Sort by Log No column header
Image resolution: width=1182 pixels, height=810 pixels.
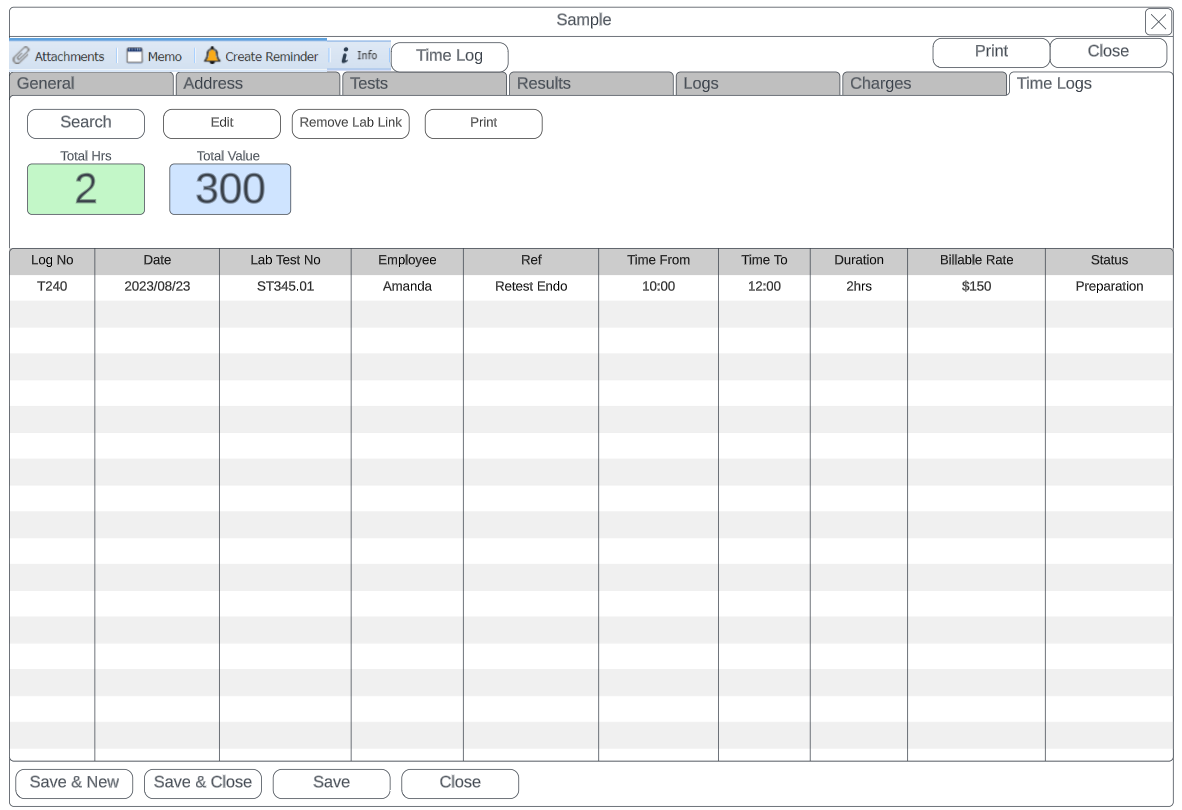(x=52, y=261)
